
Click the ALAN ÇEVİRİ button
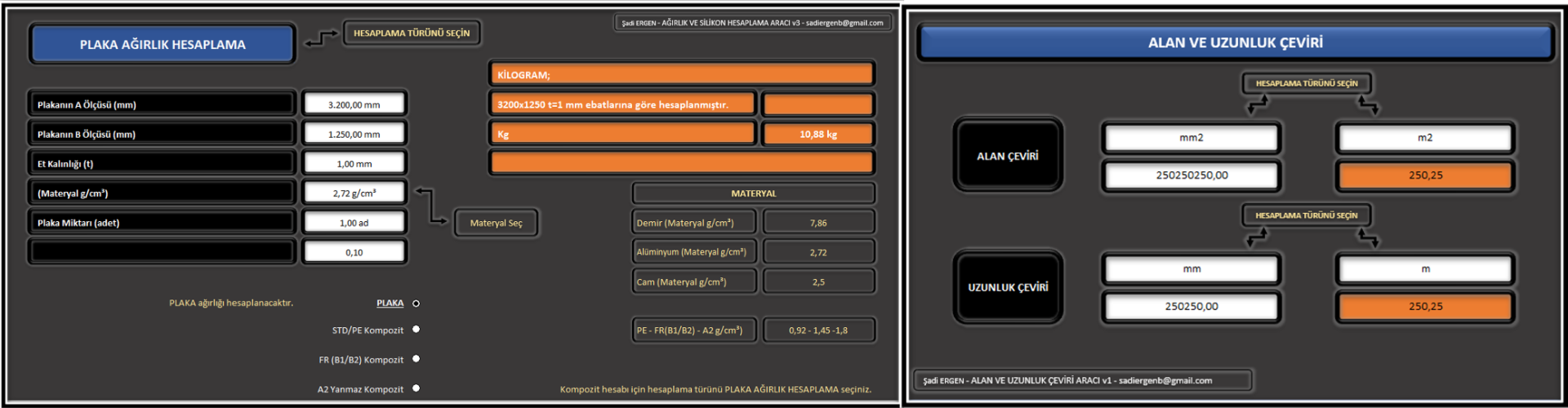1008,155
